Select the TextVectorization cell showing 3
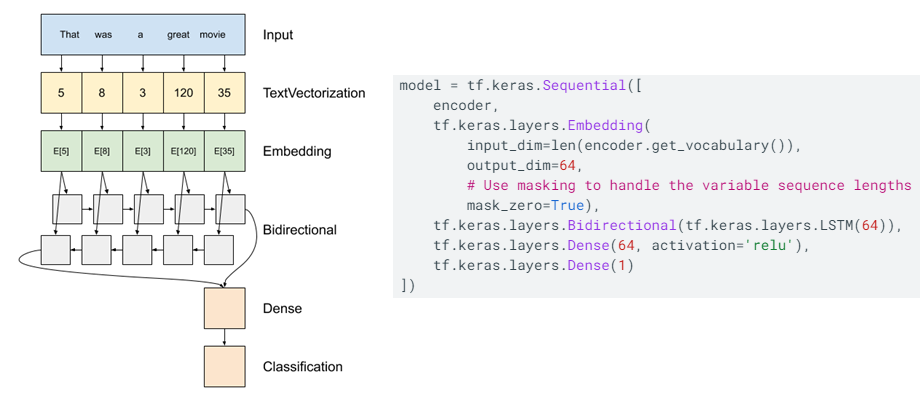920x396 pixels. click(143, 93)
